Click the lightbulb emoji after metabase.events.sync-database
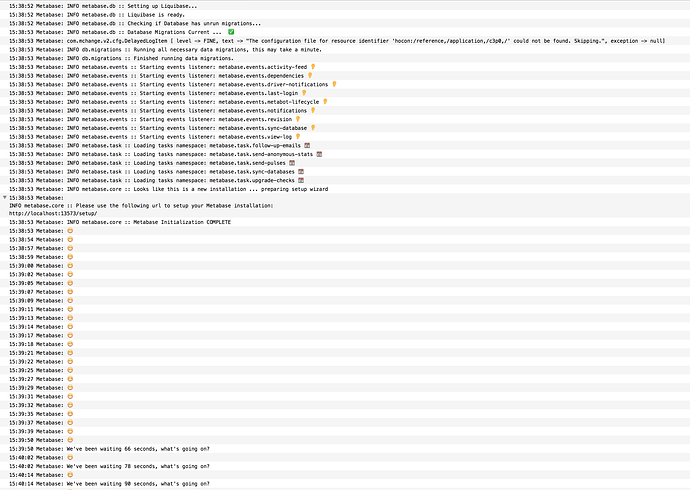 [313, 128]
